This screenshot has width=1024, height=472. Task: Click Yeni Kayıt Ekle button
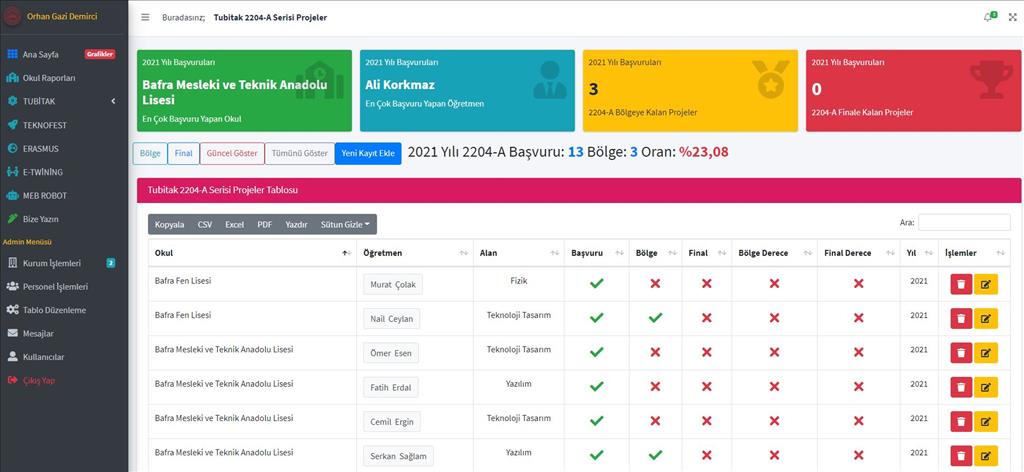point(368,154)
